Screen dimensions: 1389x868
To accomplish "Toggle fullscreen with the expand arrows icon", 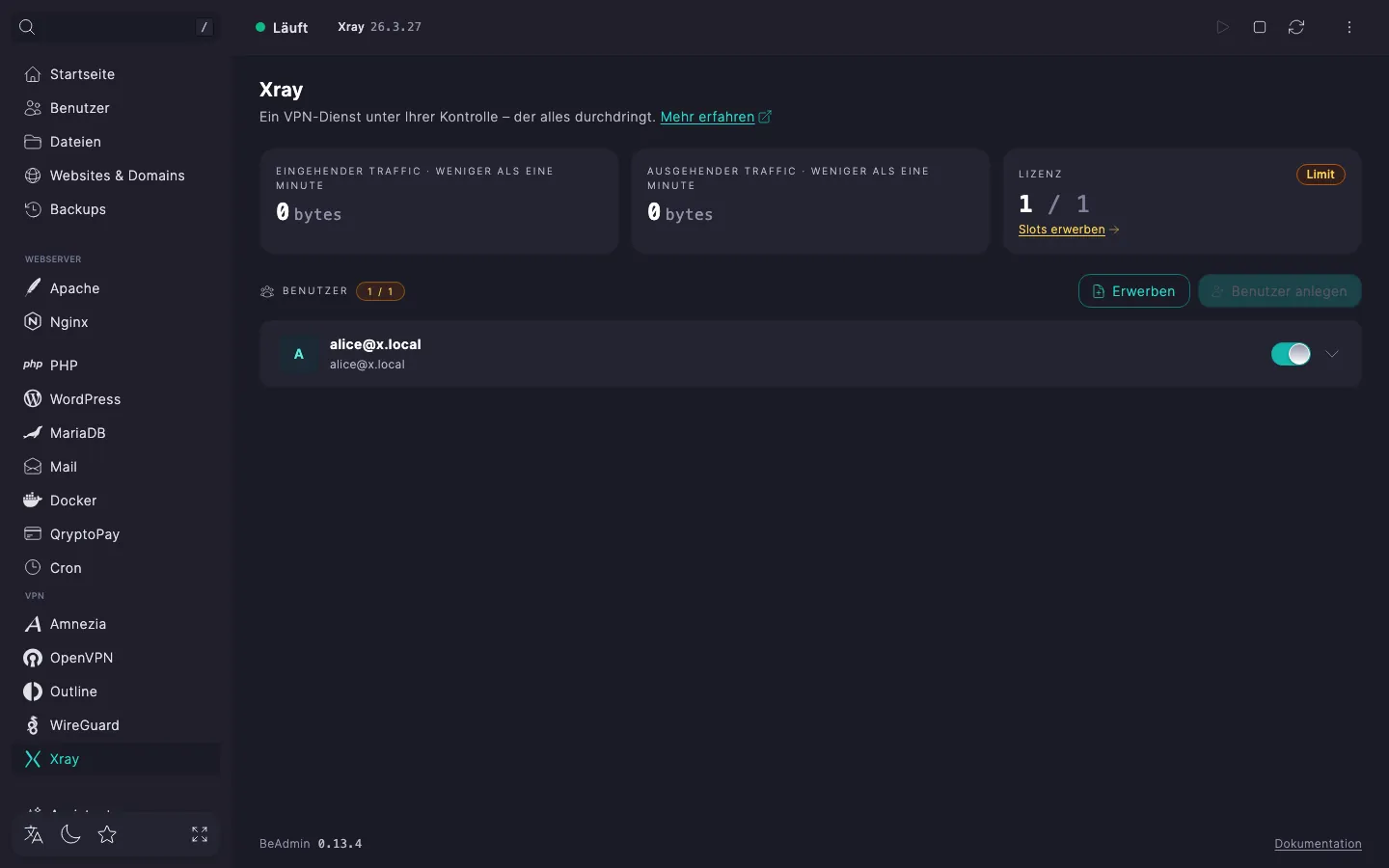I will point(200,834).
